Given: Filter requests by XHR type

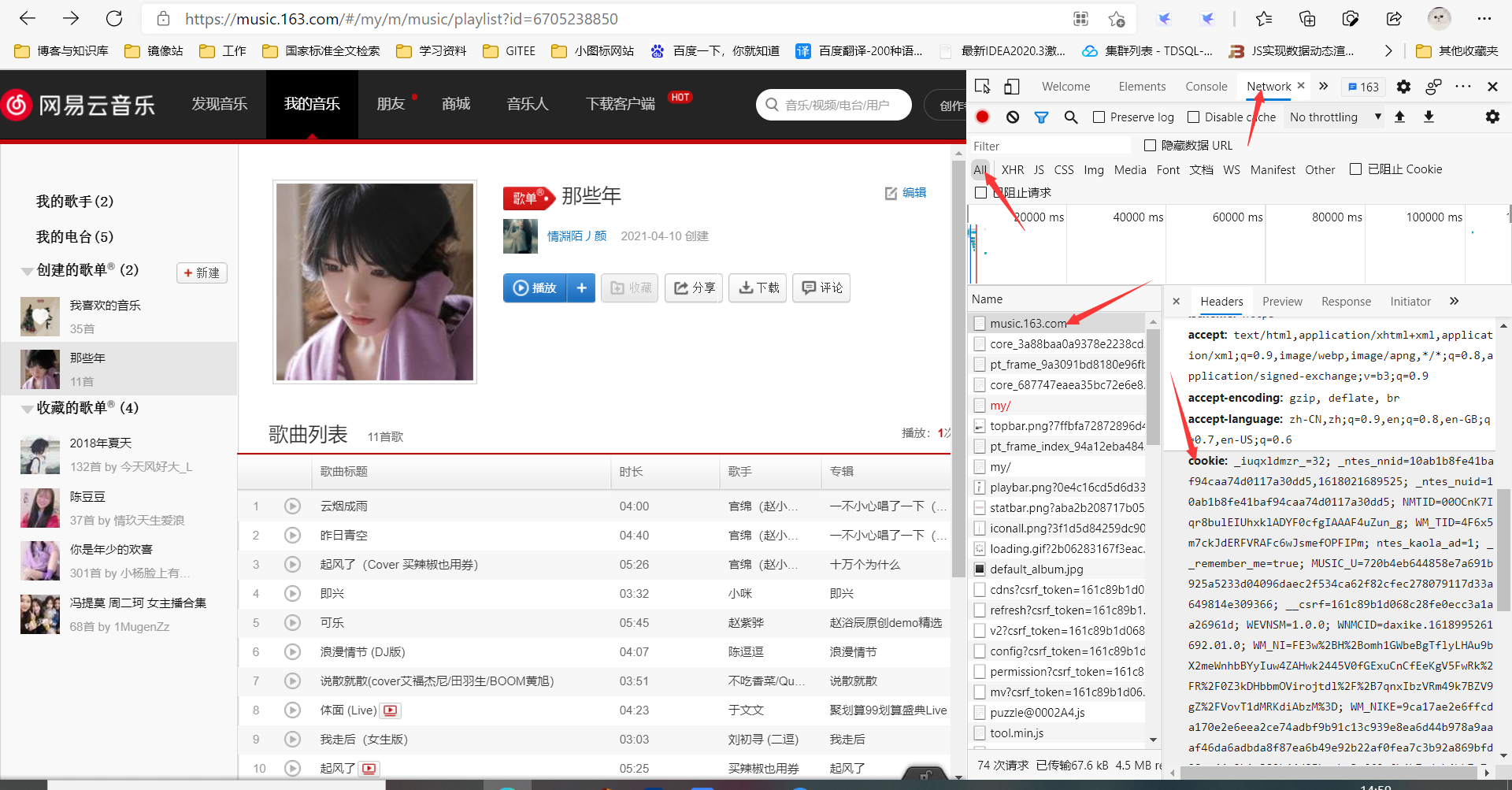Looking at the screenshot, I should (1013, 169).
